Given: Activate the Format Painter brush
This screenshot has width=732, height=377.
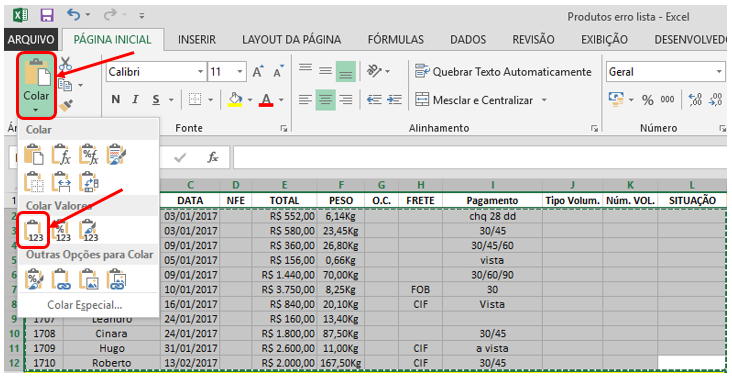Looking at the screenshot, I should click(x=66, y=105).
